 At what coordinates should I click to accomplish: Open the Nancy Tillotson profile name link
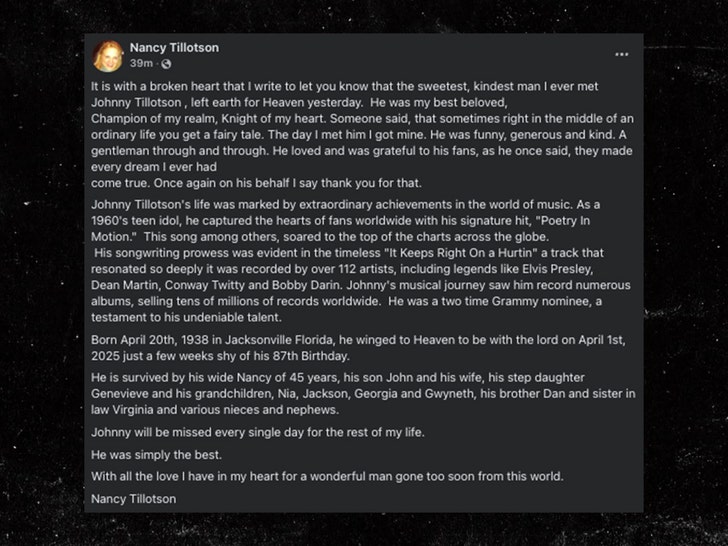click(x=174, y=47)
